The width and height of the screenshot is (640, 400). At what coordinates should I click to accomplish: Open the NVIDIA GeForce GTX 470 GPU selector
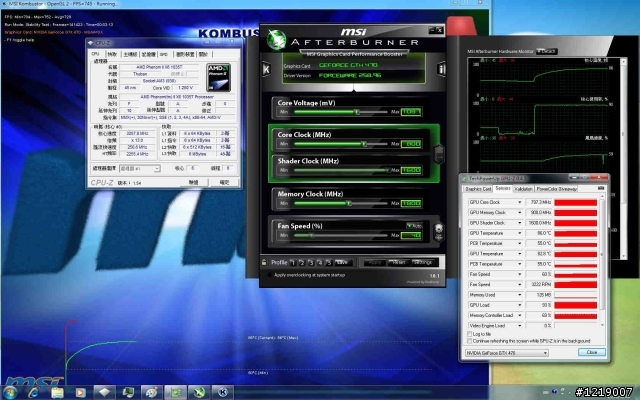point(506,353)
